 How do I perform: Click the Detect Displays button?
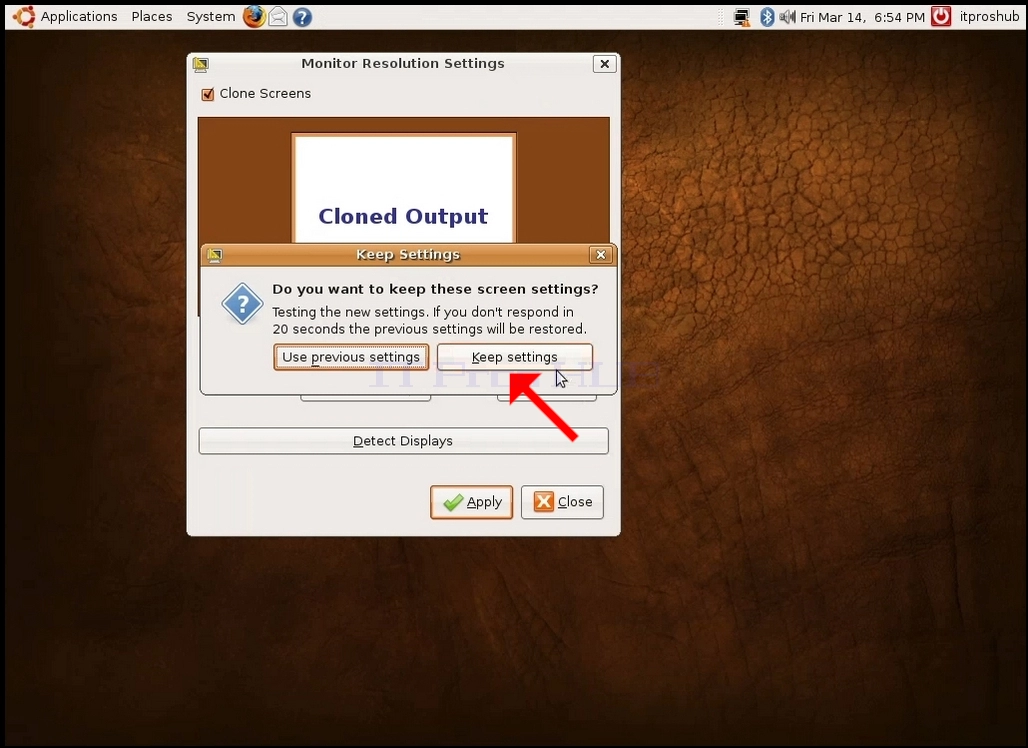[x=403, y=441]
